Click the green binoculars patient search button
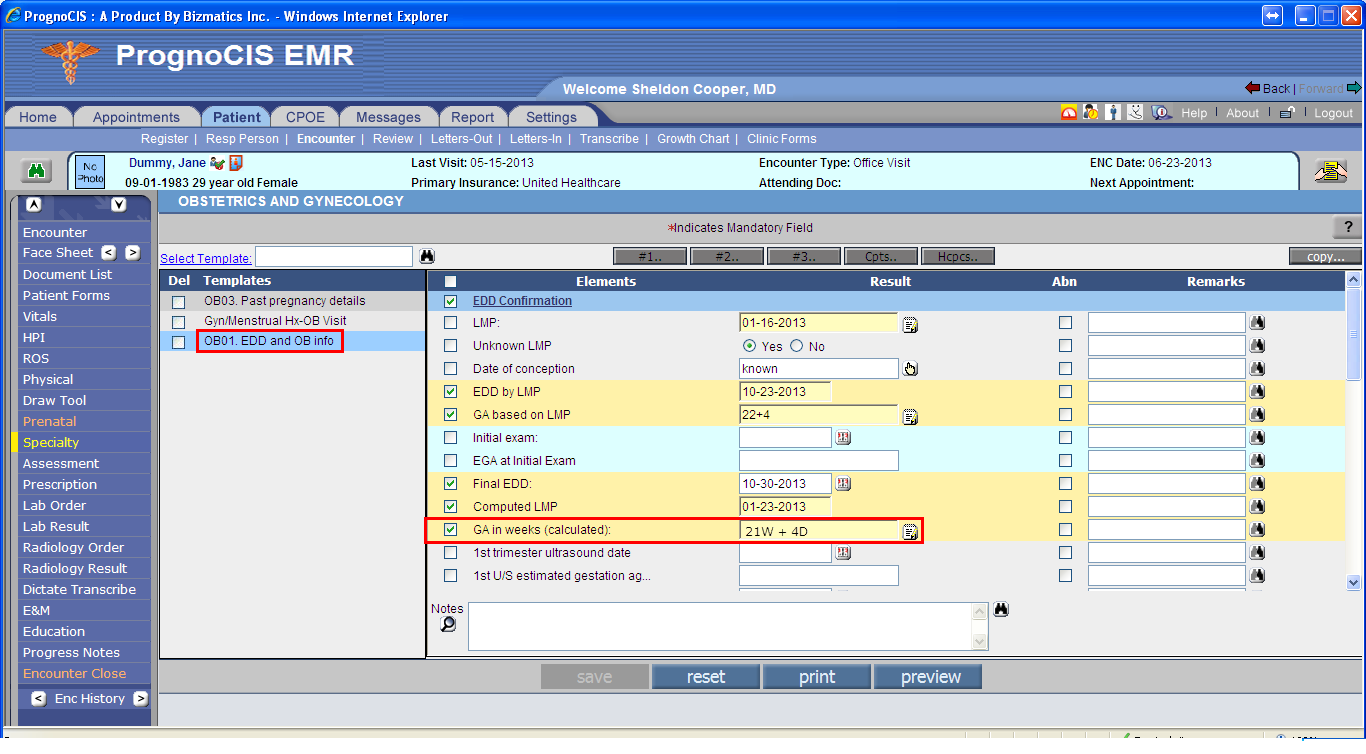The width and height of the screenshot is (1366, 754). pos(37,172)
